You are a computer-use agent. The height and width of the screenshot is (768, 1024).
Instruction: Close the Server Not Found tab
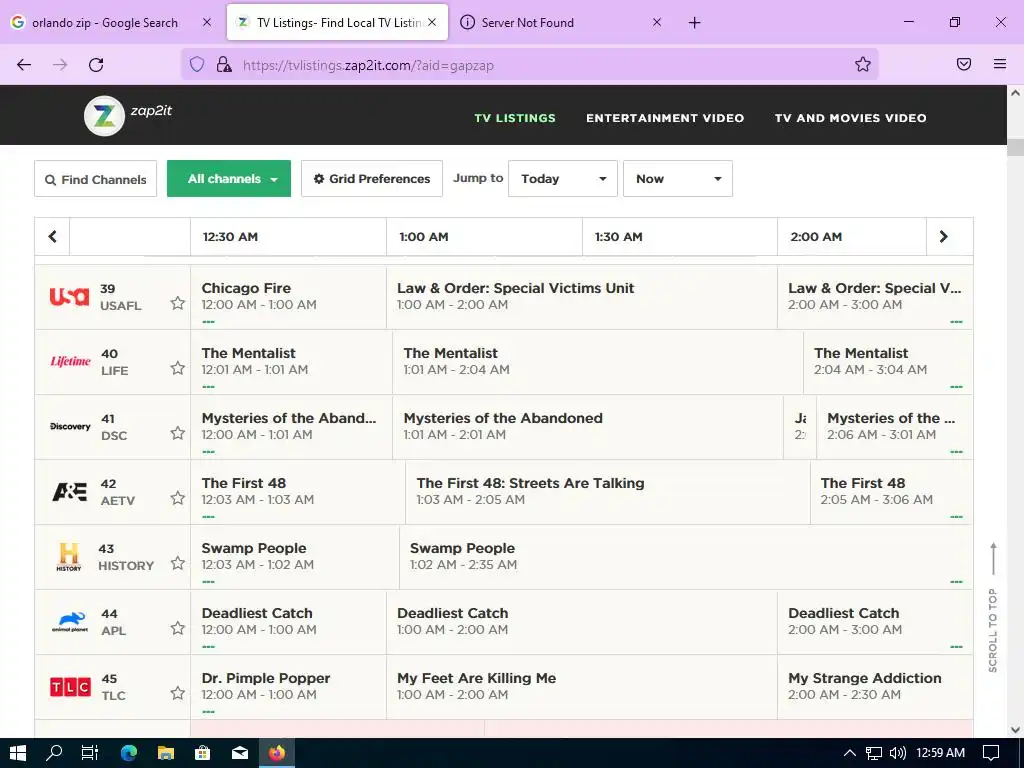click(657, 22)
